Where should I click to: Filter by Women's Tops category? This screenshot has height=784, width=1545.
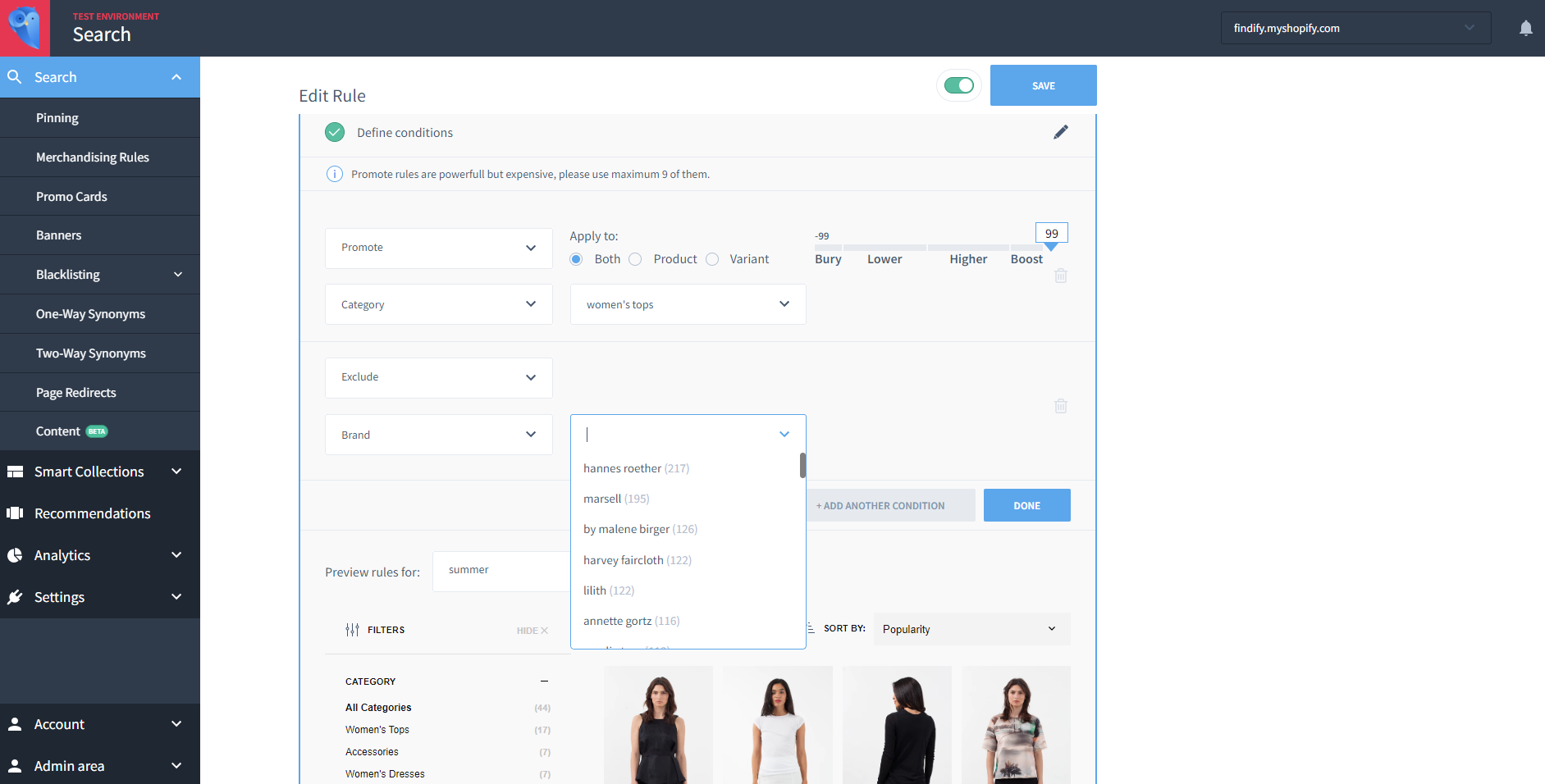[377, 730]
